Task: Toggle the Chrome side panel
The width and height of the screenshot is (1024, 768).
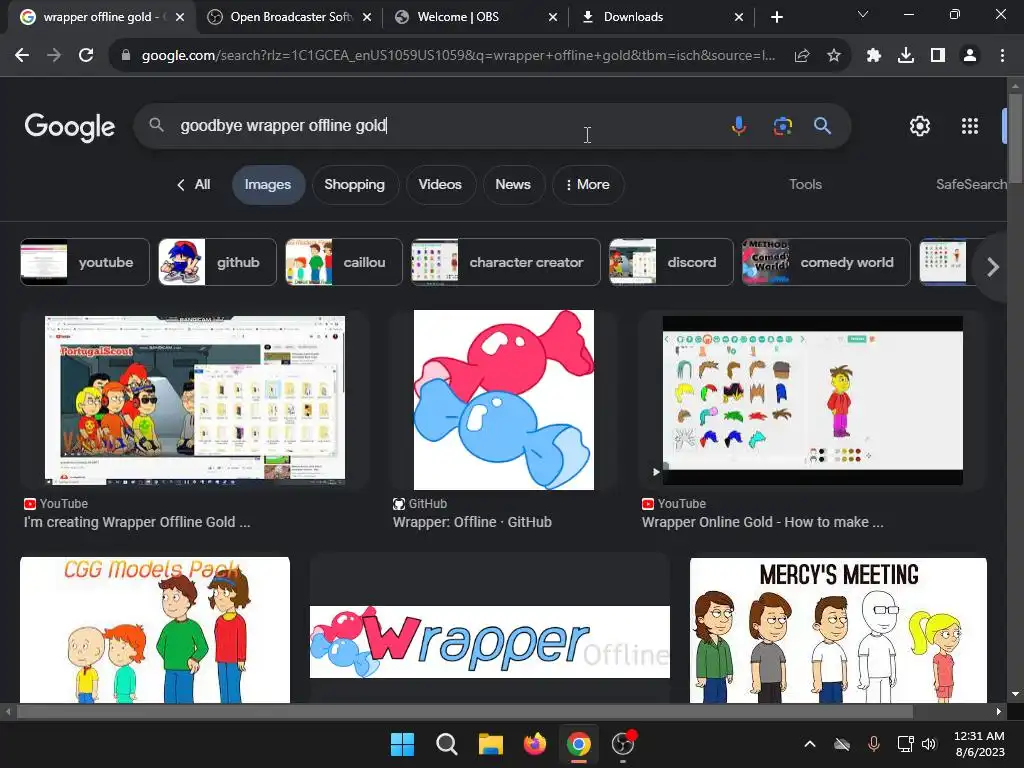Action: 938,56
